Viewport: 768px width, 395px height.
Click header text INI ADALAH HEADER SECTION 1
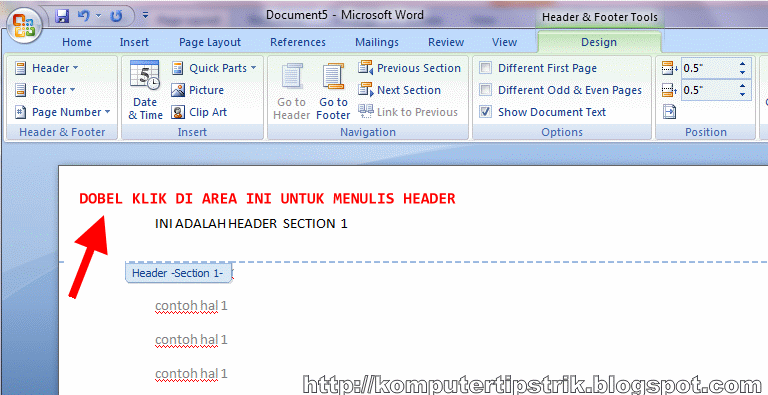point(251,223)
